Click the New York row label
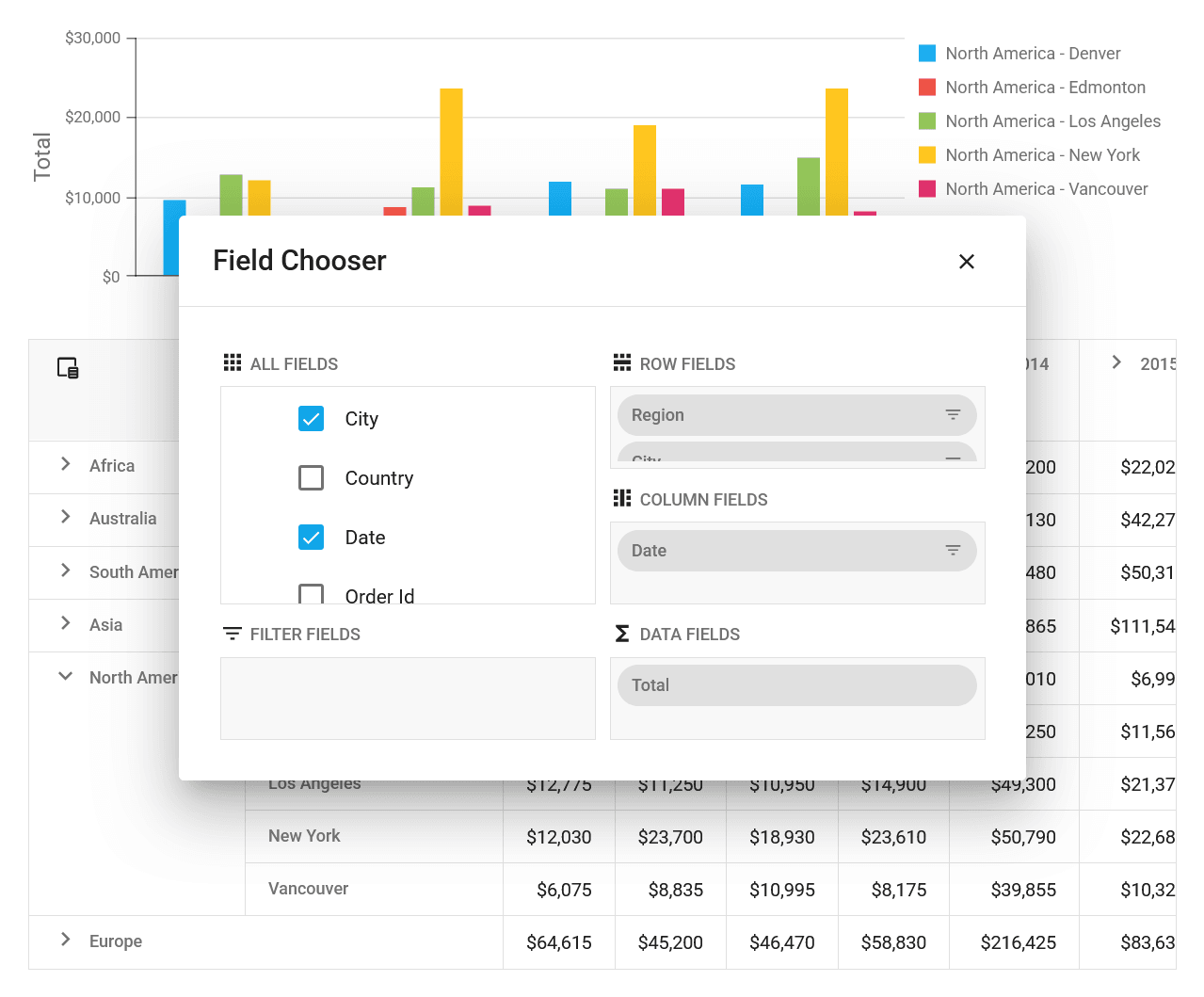This screenshot has width=1204, height=997. click(304, 836)
